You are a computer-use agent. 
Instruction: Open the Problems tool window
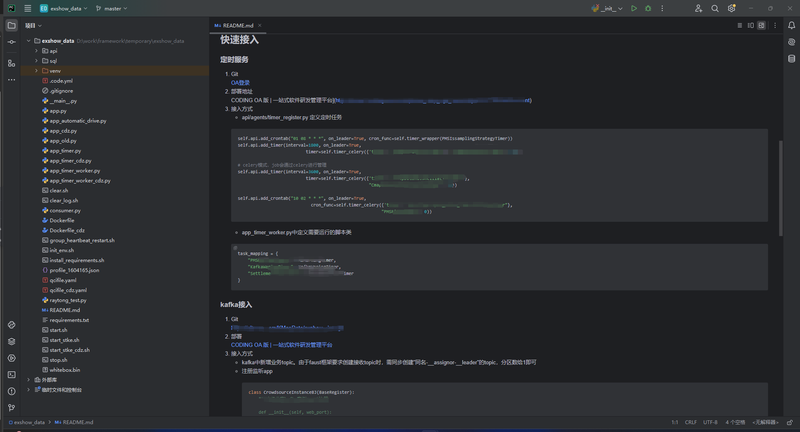point(11,391)
